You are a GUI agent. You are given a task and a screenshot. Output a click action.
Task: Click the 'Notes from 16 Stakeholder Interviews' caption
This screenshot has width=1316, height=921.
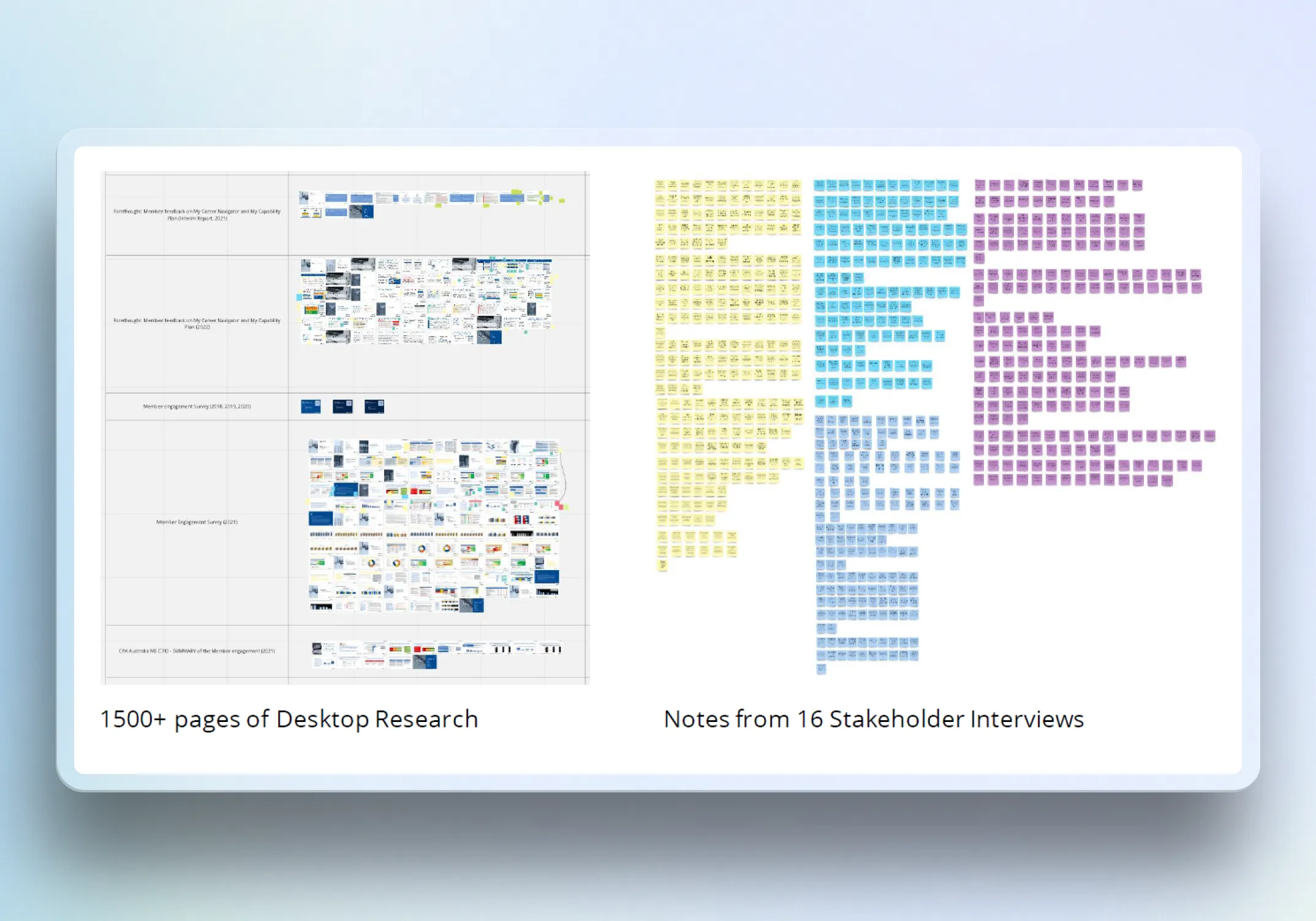pyautogui.click(x=874, y=719)
